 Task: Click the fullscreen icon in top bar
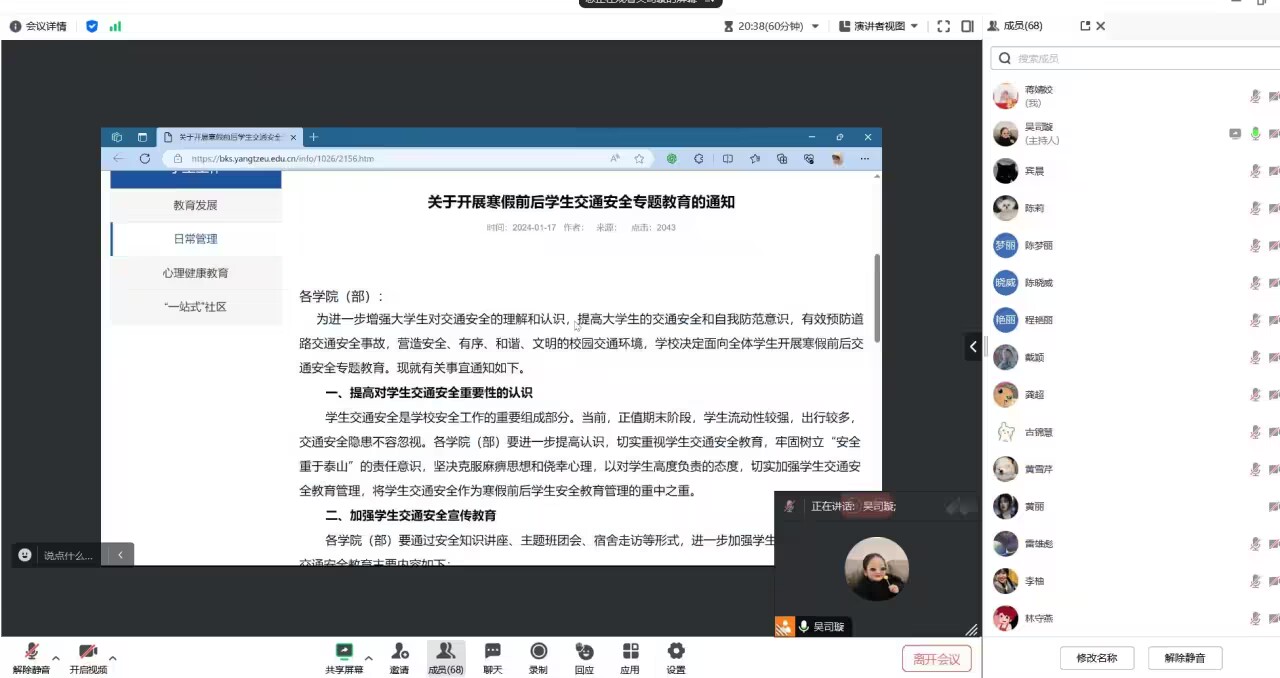click(943, 26)
